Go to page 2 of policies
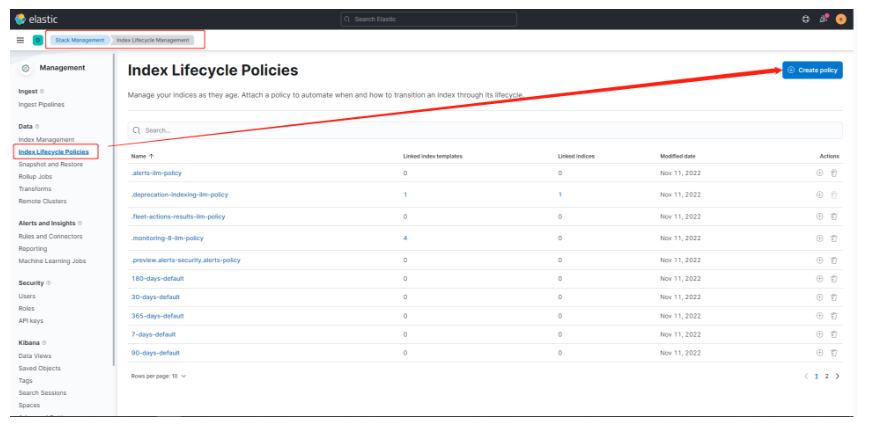This screenshot has width=874, height=426. 827,376
